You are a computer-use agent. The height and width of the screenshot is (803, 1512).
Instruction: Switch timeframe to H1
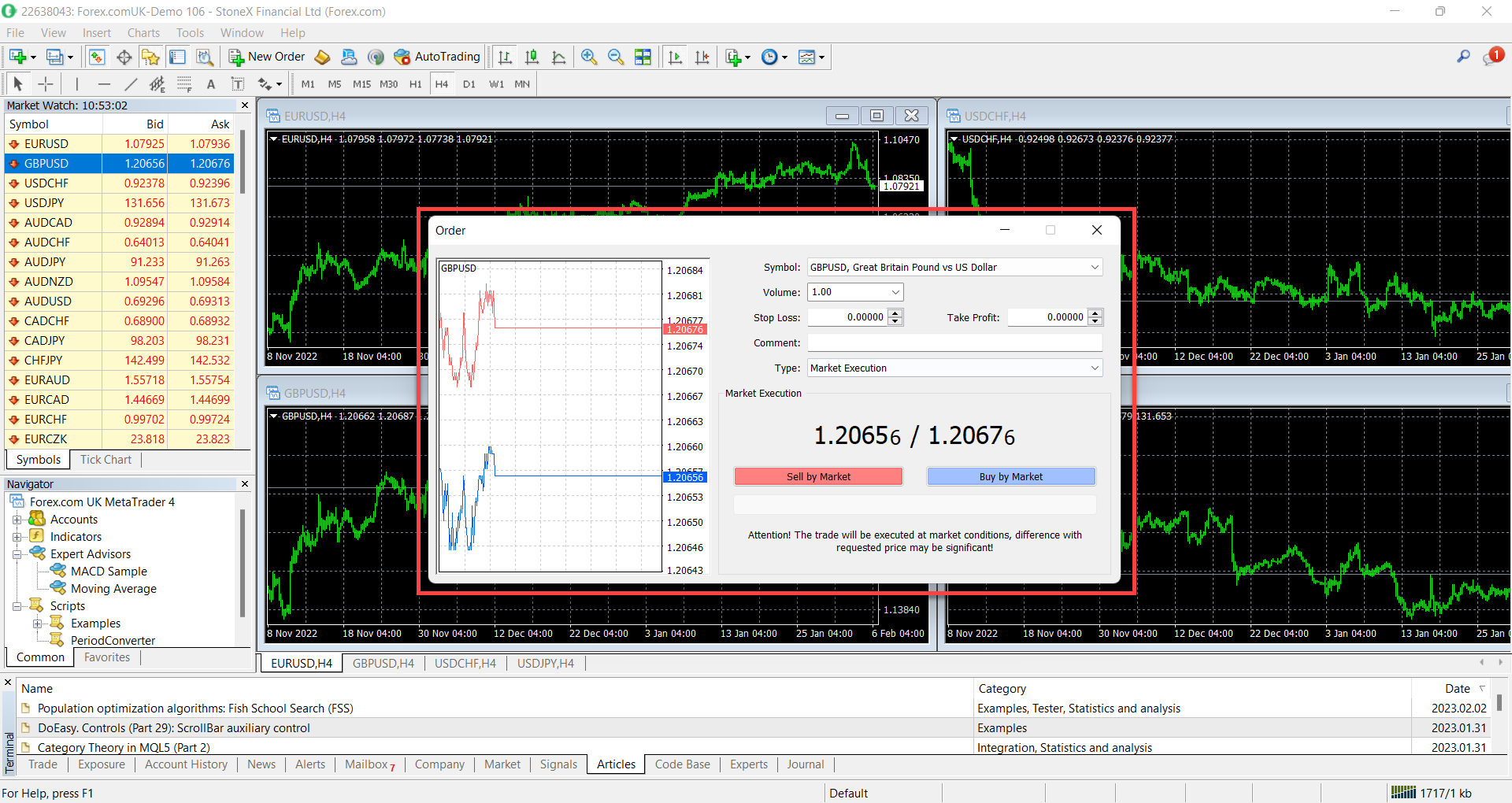pyautogui.click(x=415, y=83)
